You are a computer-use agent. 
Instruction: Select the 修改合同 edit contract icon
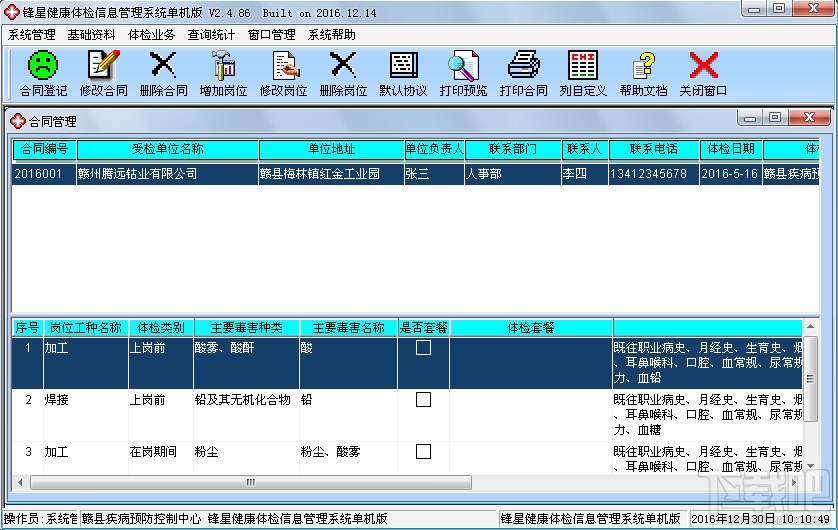(x=103, y=74)
